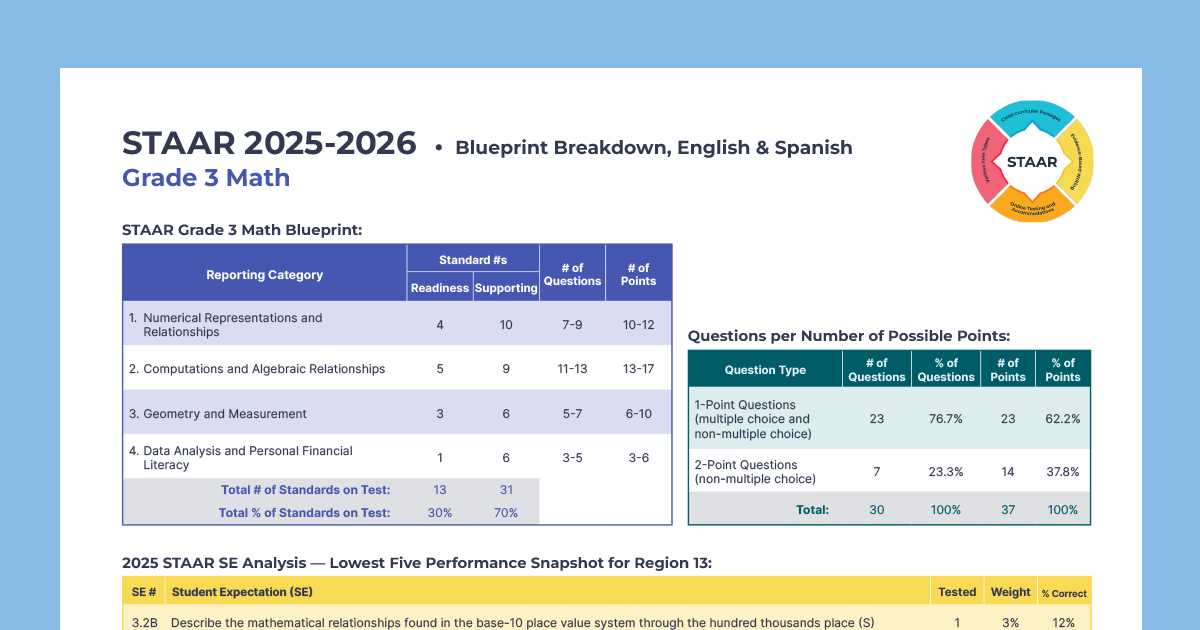Click the 'Grade 3 Math' heading
Image resolution: width=1200 pixels, height=630 pixels.
tap(206, 178)
